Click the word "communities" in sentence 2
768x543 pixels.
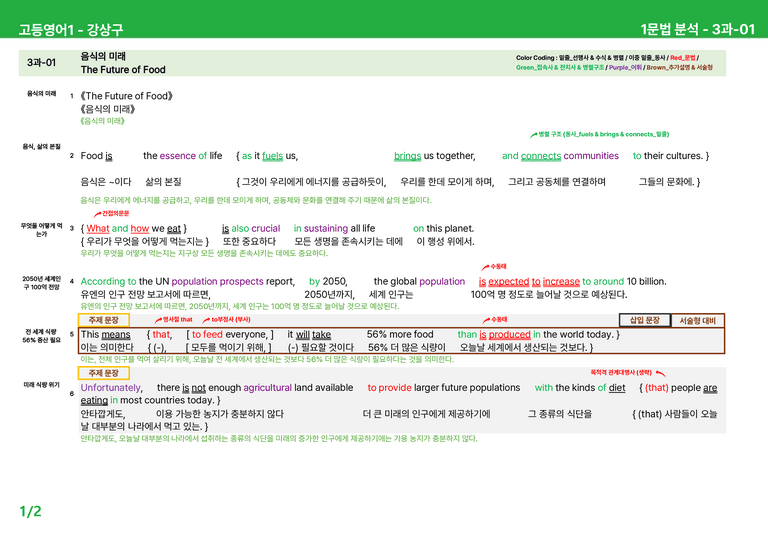[591, 156]
